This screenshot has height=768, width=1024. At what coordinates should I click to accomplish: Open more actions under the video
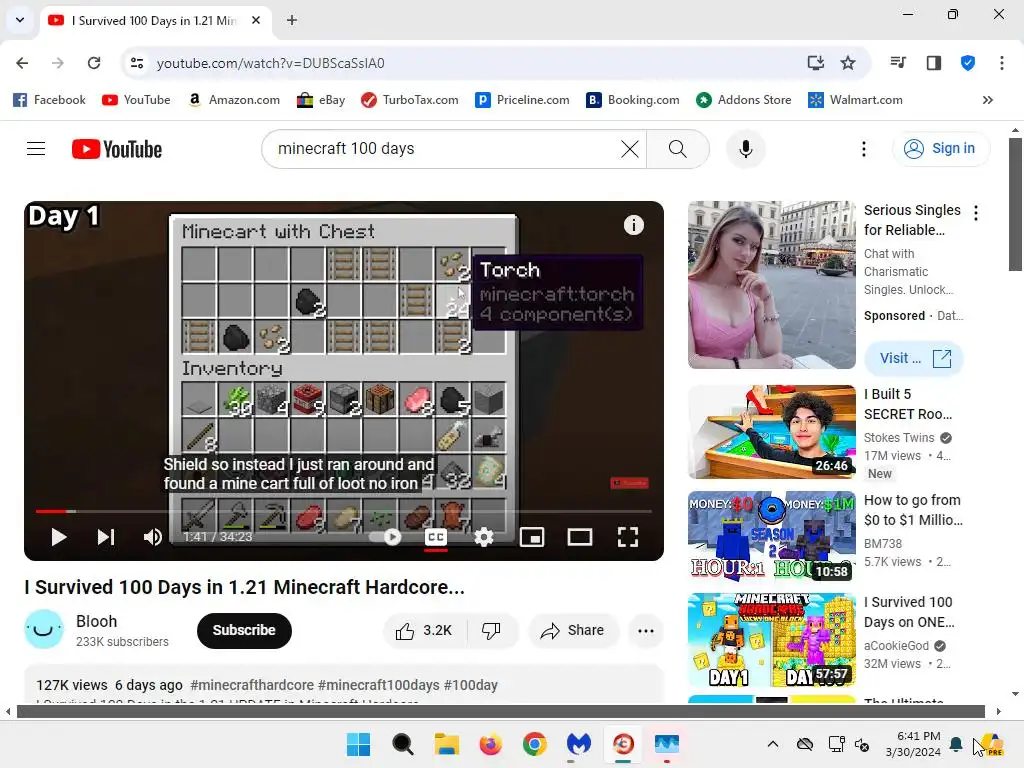(645, 630)
